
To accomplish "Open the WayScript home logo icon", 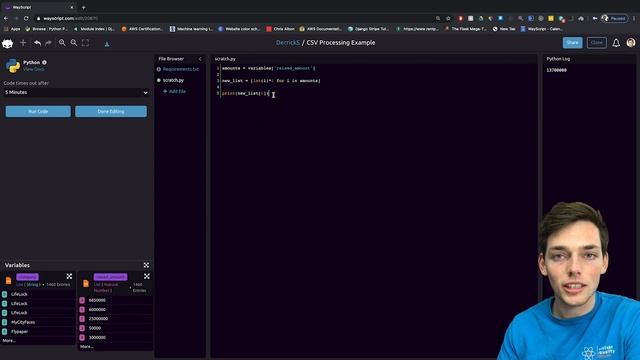I will point(7,43).
